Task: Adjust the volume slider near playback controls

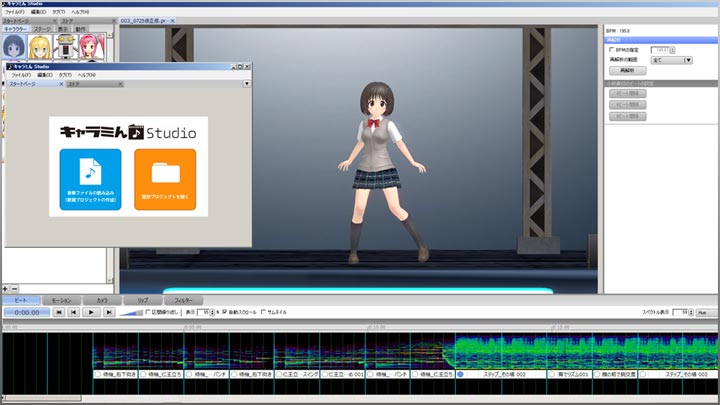Action: [130, 313]
